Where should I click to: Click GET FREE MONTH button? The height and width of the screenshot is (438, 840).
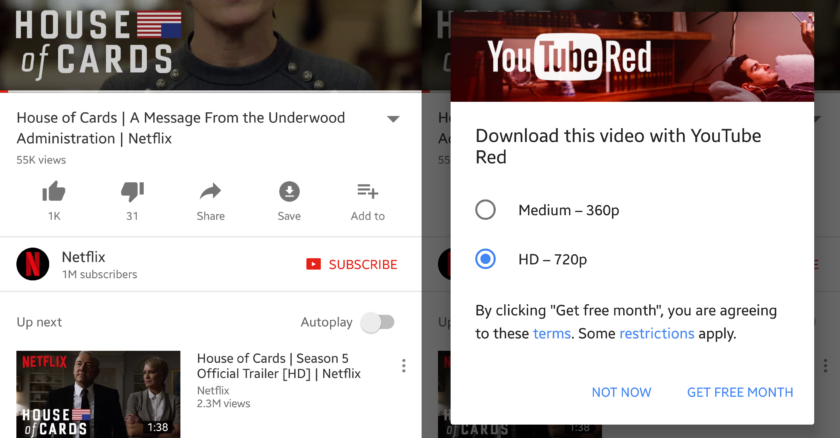coord(740,392)
